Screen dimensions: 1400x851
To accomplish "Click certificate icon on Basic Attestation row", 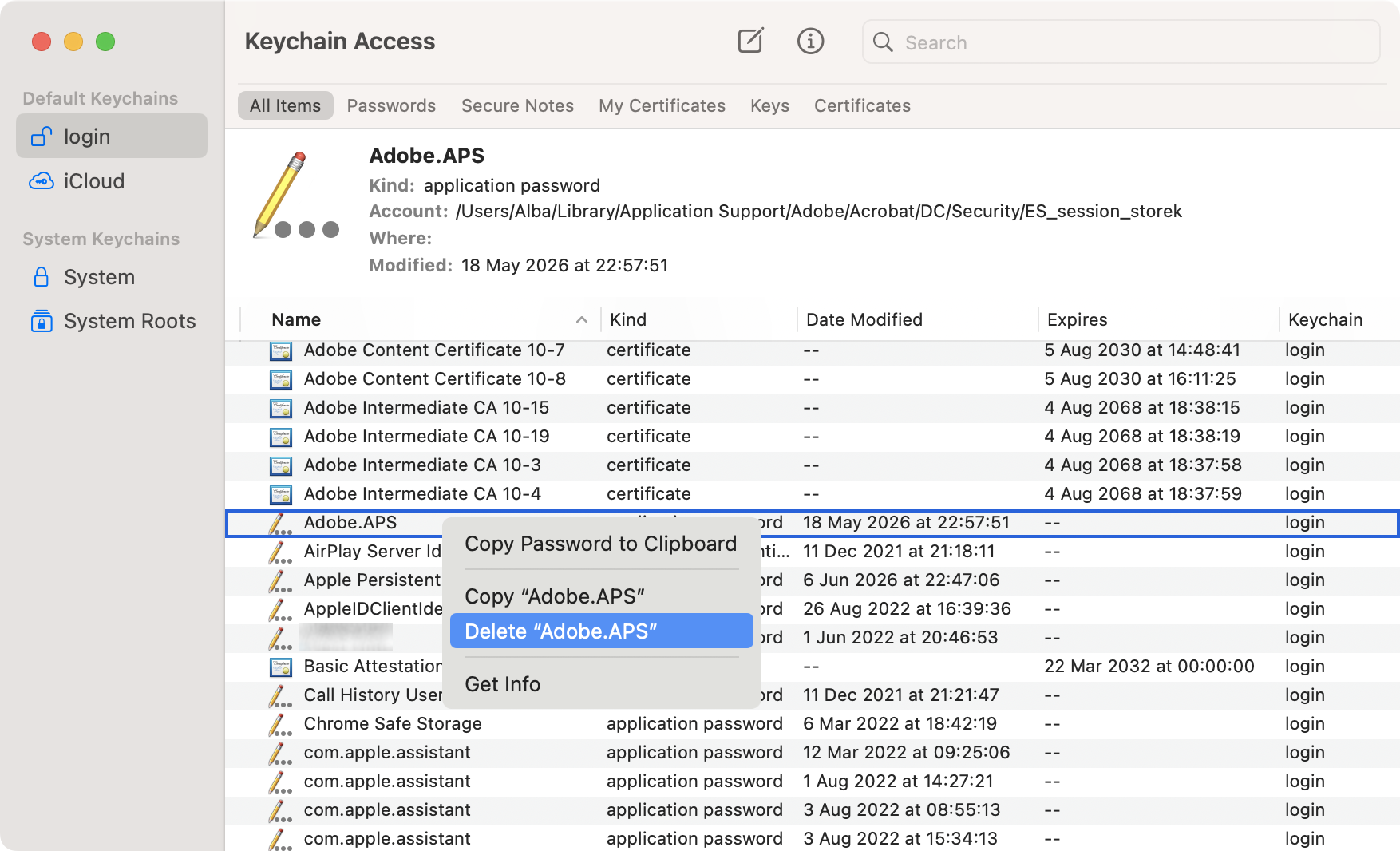I will click(281, 667).
